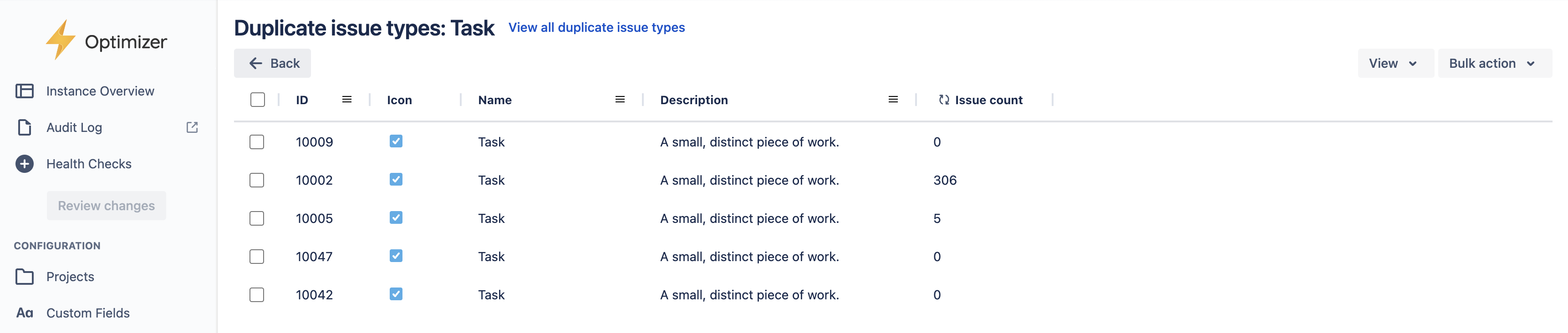
Task: Open Projects in the Configuration section
Action: pyautogui.click(x=70, y=277)
